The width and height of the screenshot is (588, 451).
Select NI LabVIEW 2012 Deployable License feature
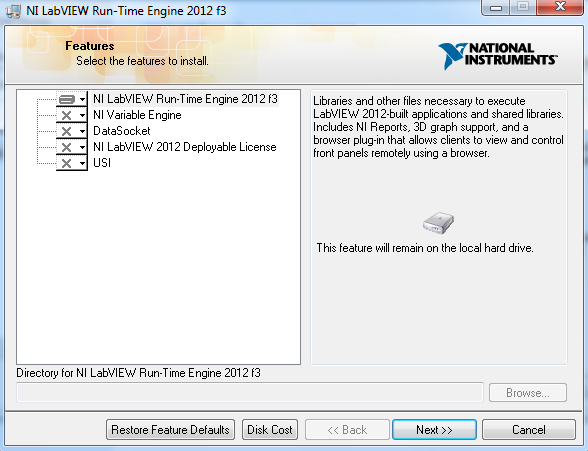pos(184,147)
